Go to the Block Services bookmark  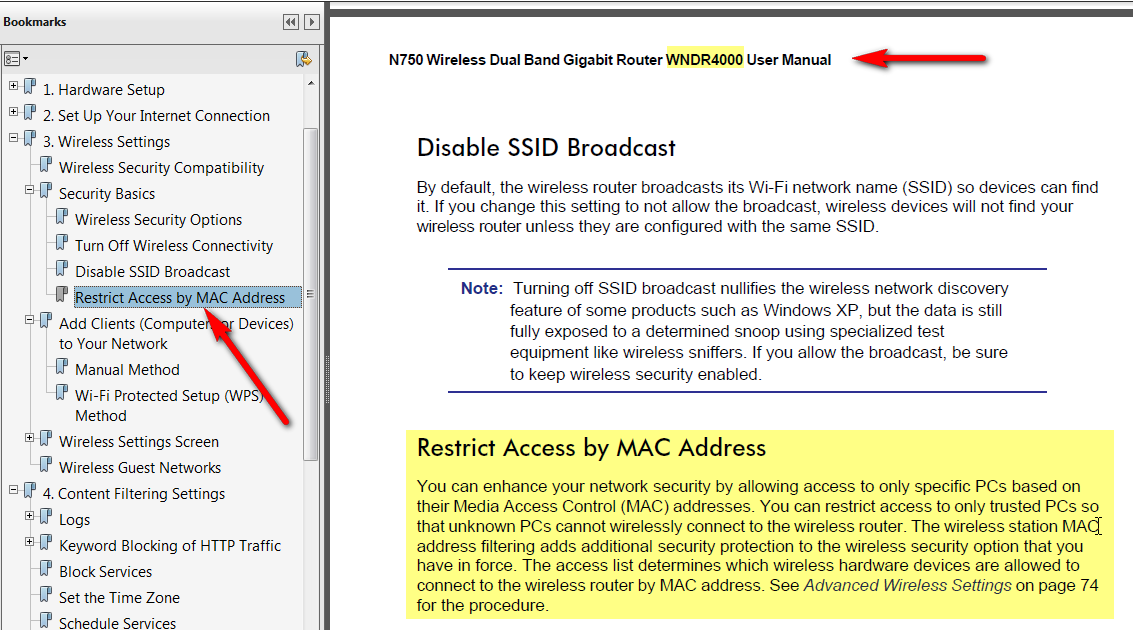[105, 571]
